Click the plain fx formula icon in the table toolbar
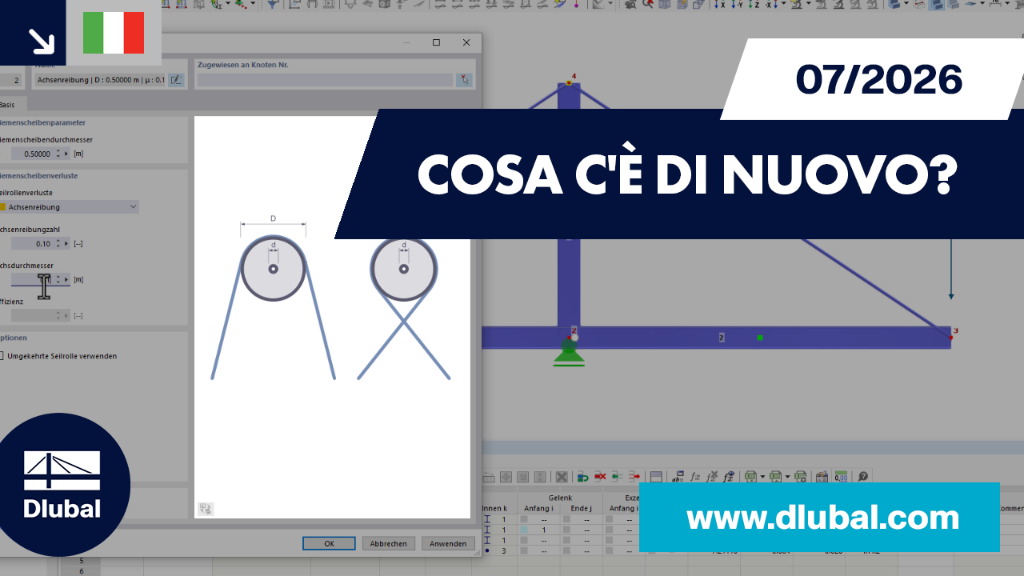The image size is (1024, 576). (x=695, y=477)
